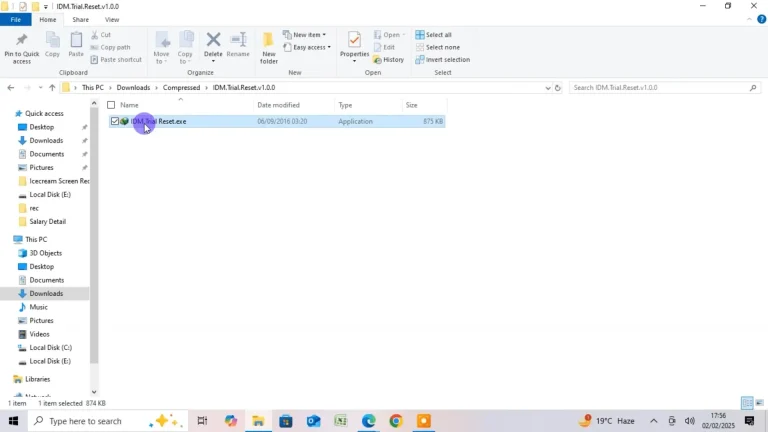Open Libraries in navigation pane

click(37, 379)
